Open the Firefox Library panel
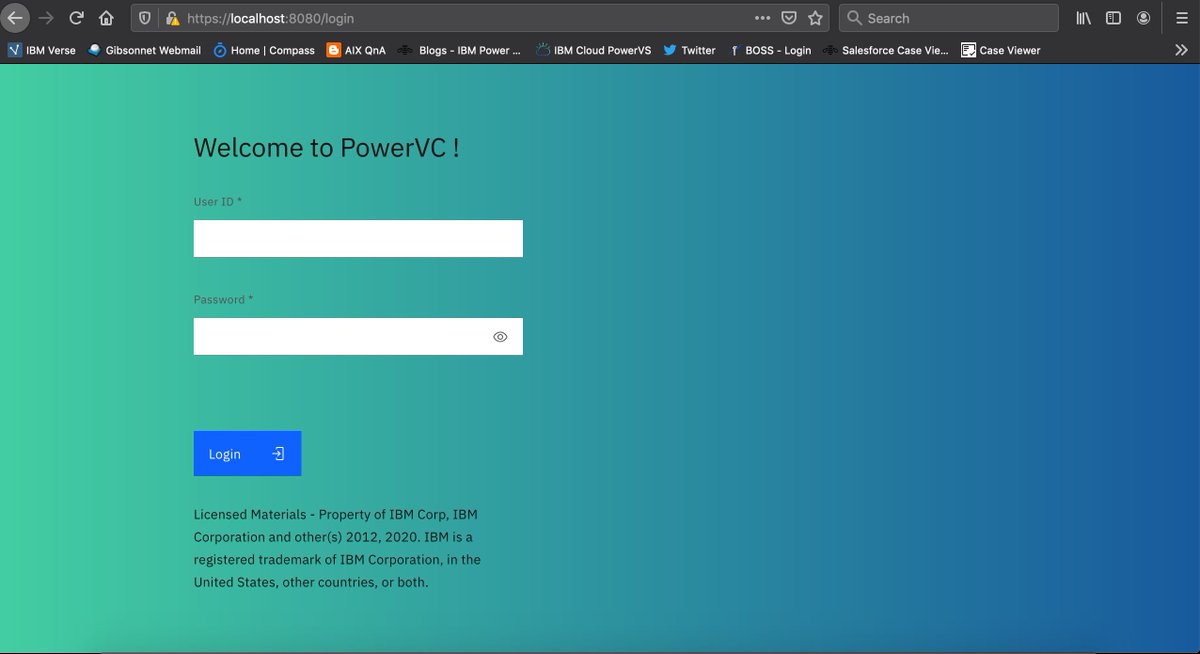1200x654 pixels. coord(1083,18)
